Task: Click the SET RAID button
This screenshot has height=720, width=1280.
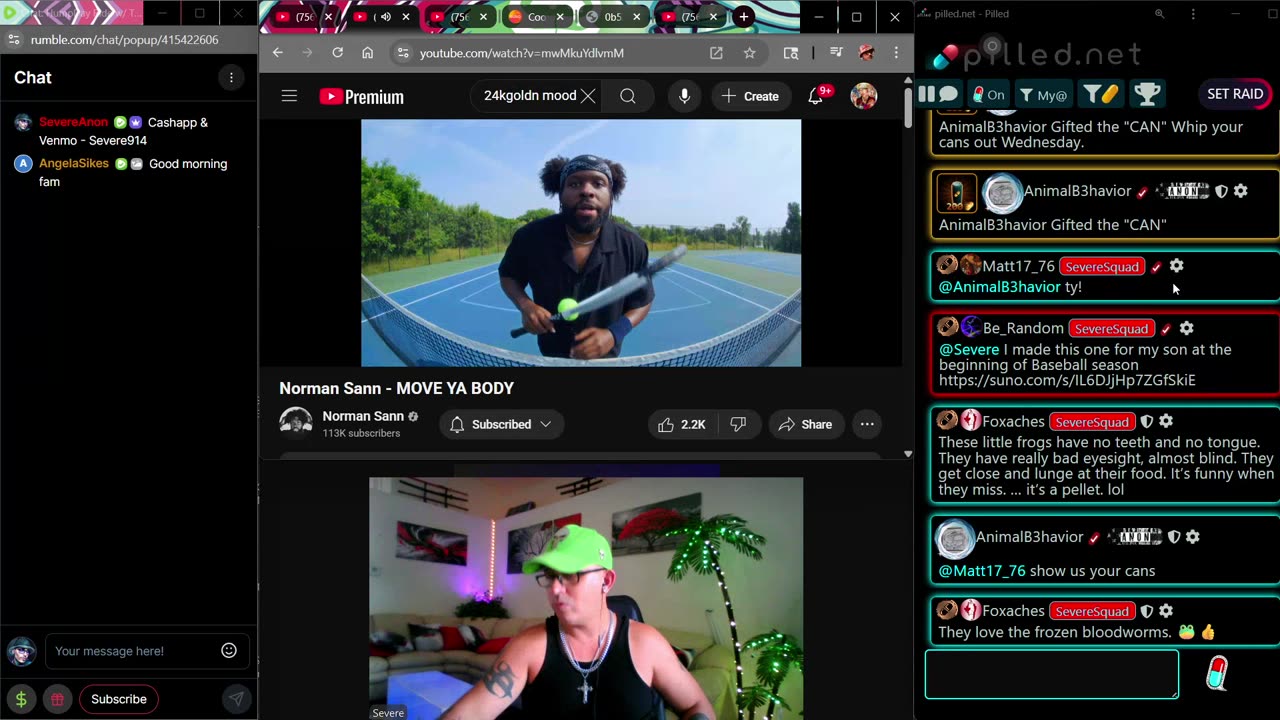Action: (1235, 94)
